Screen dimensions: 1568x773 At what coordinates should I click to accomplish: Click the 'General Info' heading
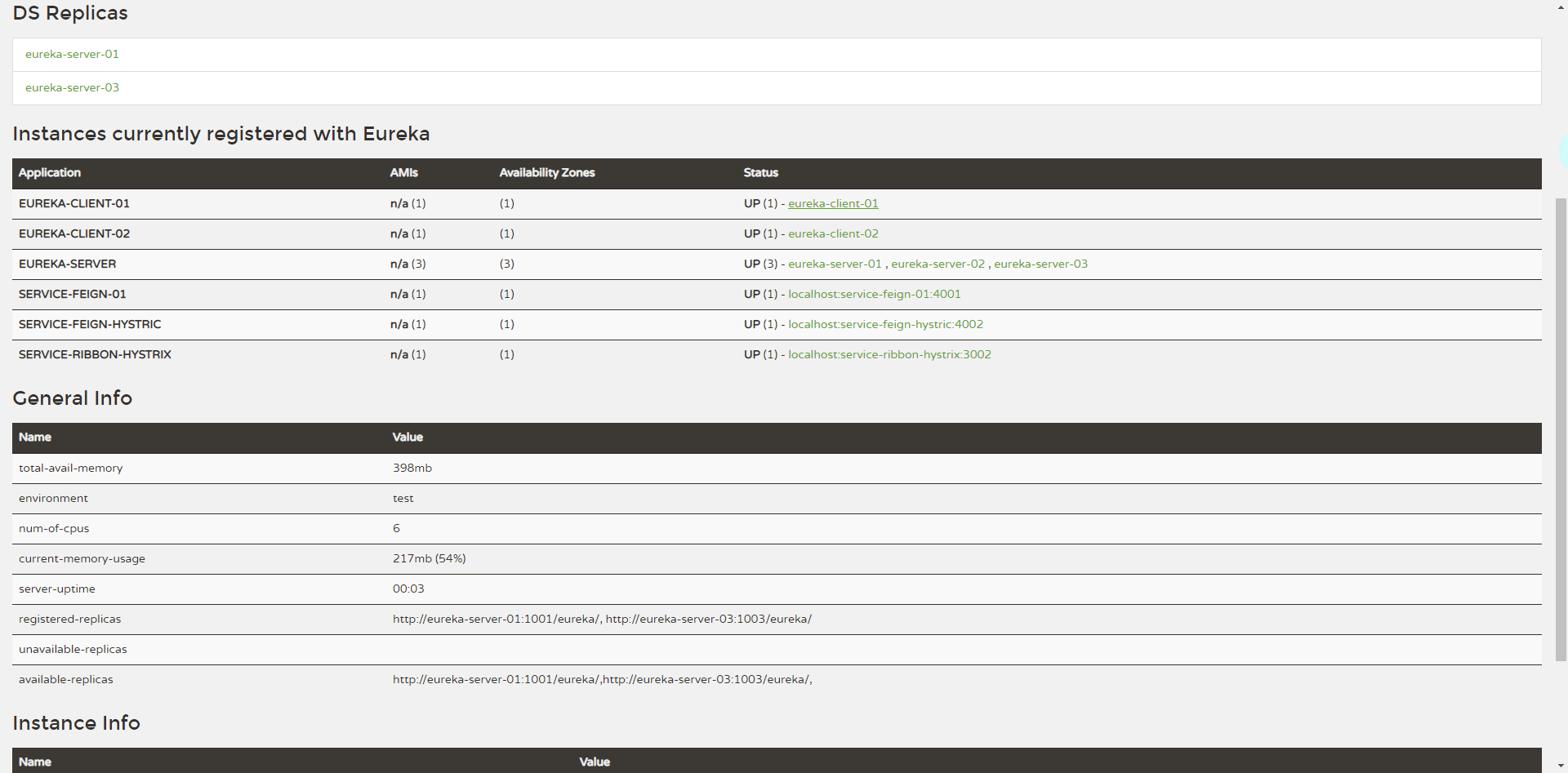pyautogui.click(x=73, y=398)
